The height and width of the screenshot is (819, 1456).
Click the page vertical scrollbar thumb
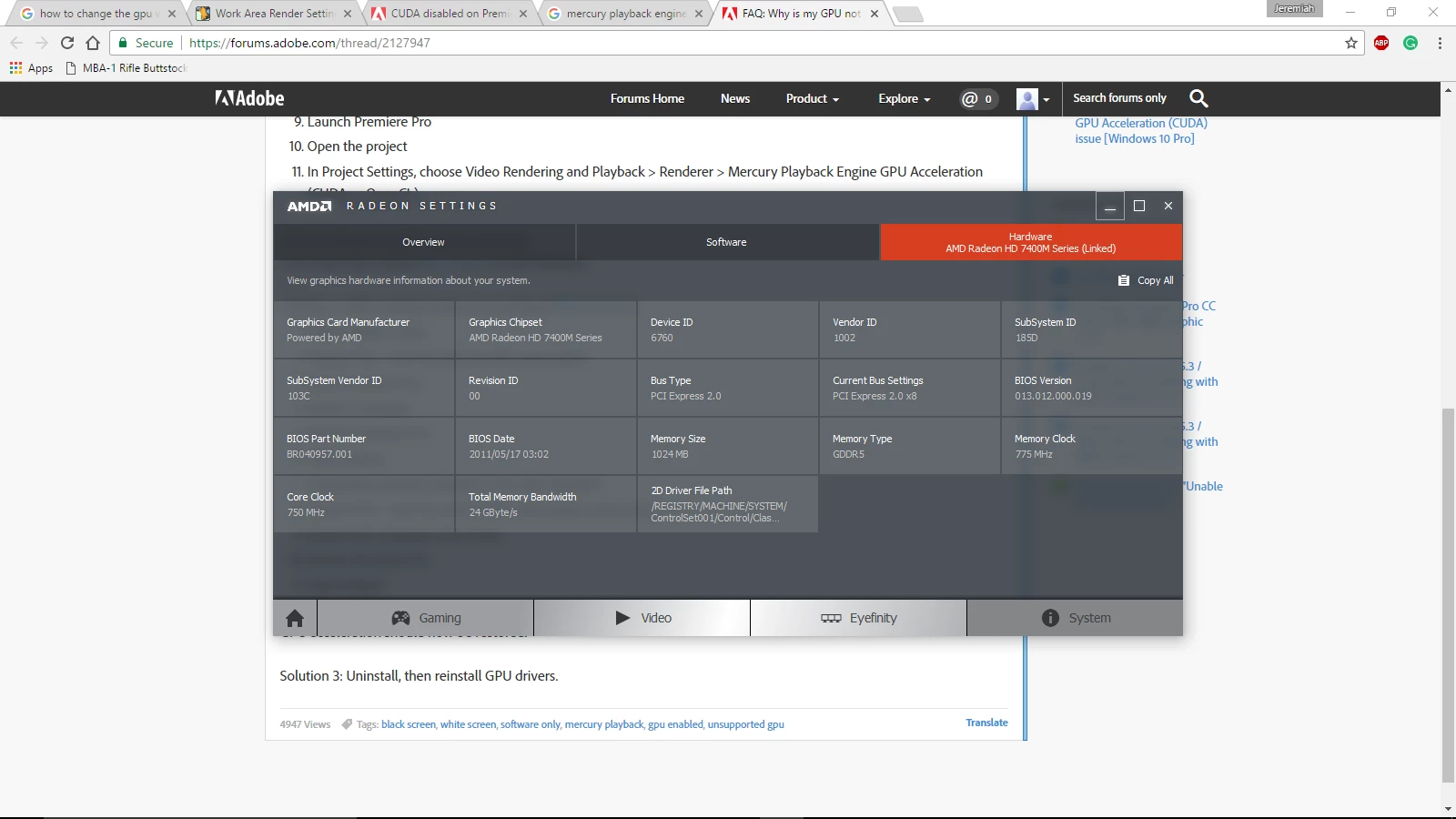tap(1448, 596)
